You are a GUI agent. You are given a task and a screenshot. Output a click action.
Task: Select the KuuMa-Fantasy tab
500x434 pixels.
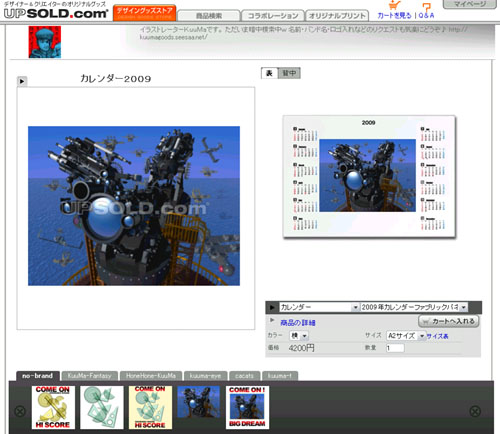tap(89, 376)
